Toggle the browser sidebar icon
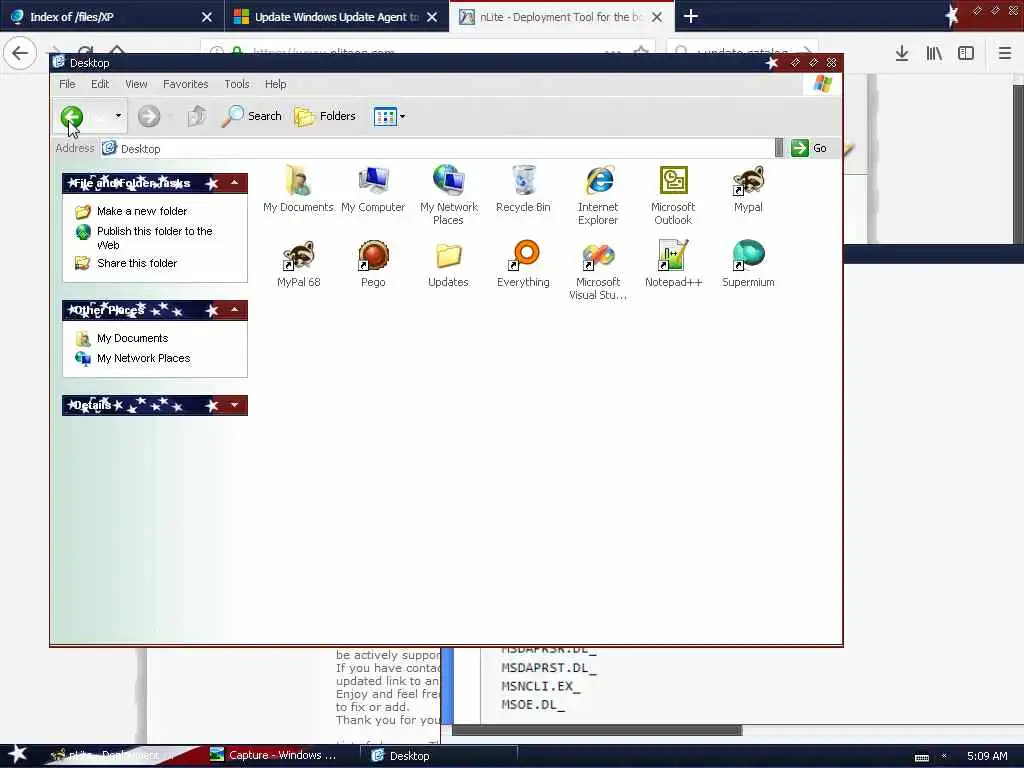Image resolution: width=1024 pixels, height=768 pixels. coord(966,53)
